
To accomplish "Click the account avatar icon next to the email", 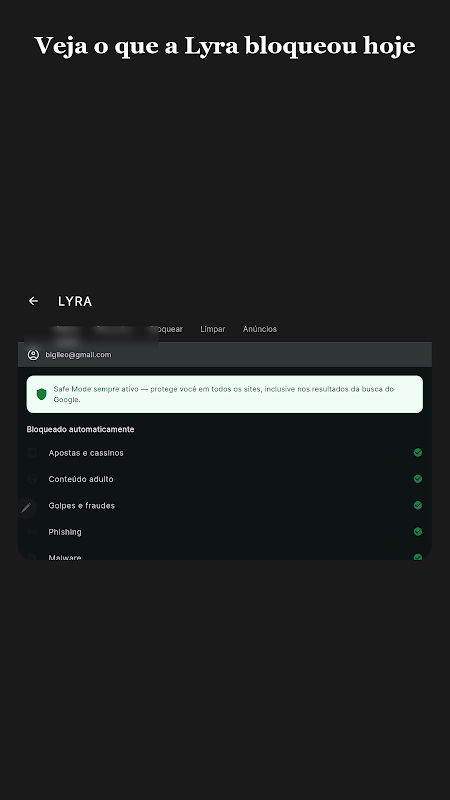I will [33, 355].
